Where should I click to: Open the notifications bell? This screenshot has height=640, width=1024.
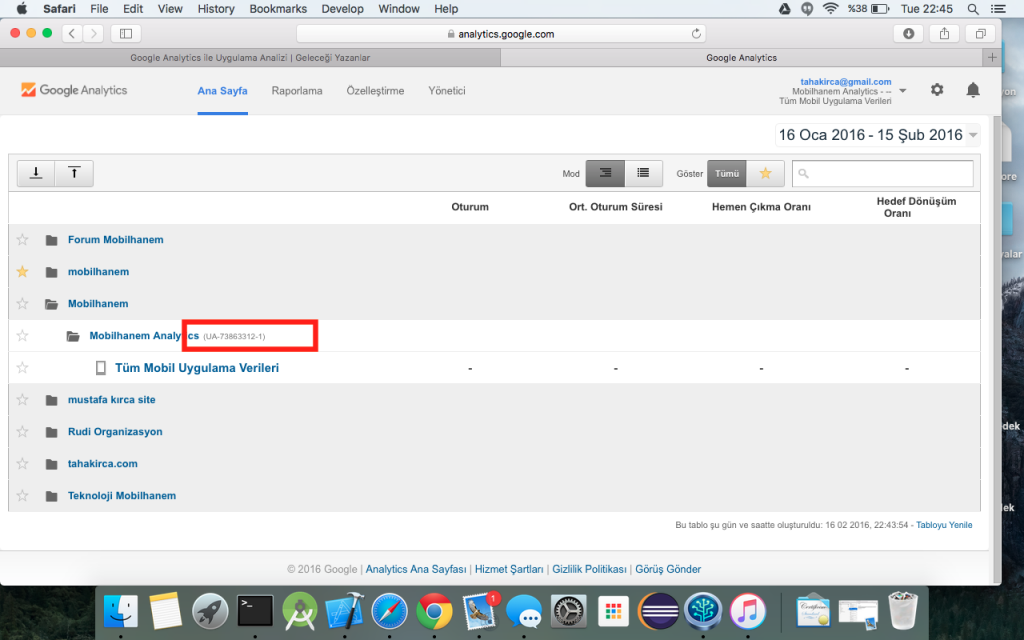973,90
